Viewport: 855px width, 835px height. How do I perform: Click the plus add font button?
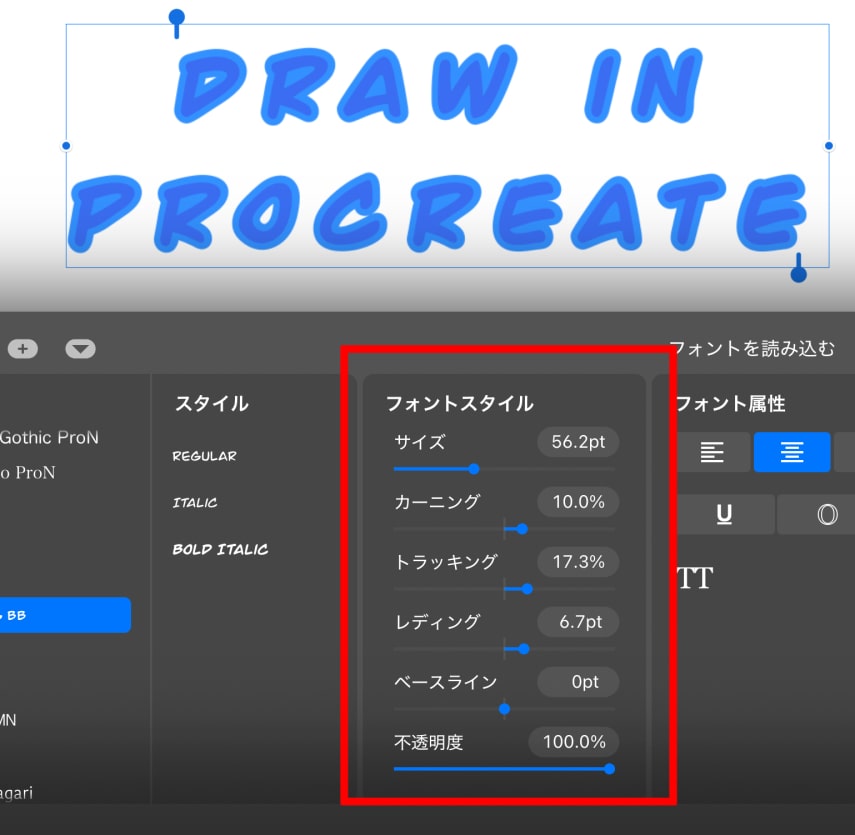point(23,349)
